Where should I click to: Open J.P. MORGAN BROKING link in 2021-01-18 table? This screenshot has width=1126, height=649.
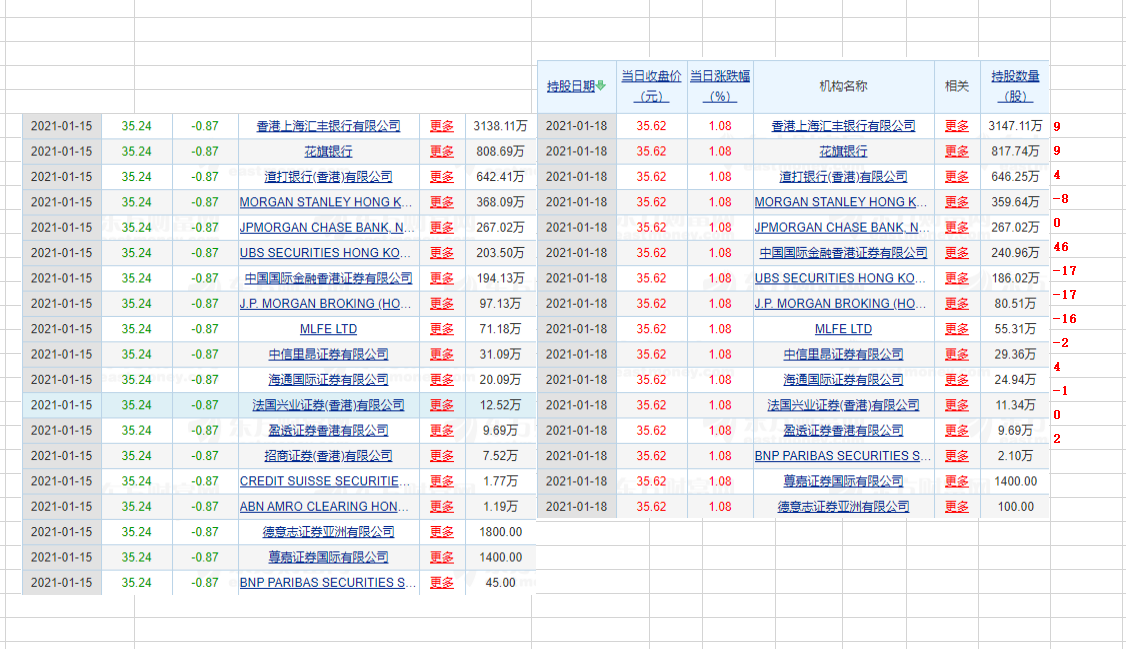(840, 304)
